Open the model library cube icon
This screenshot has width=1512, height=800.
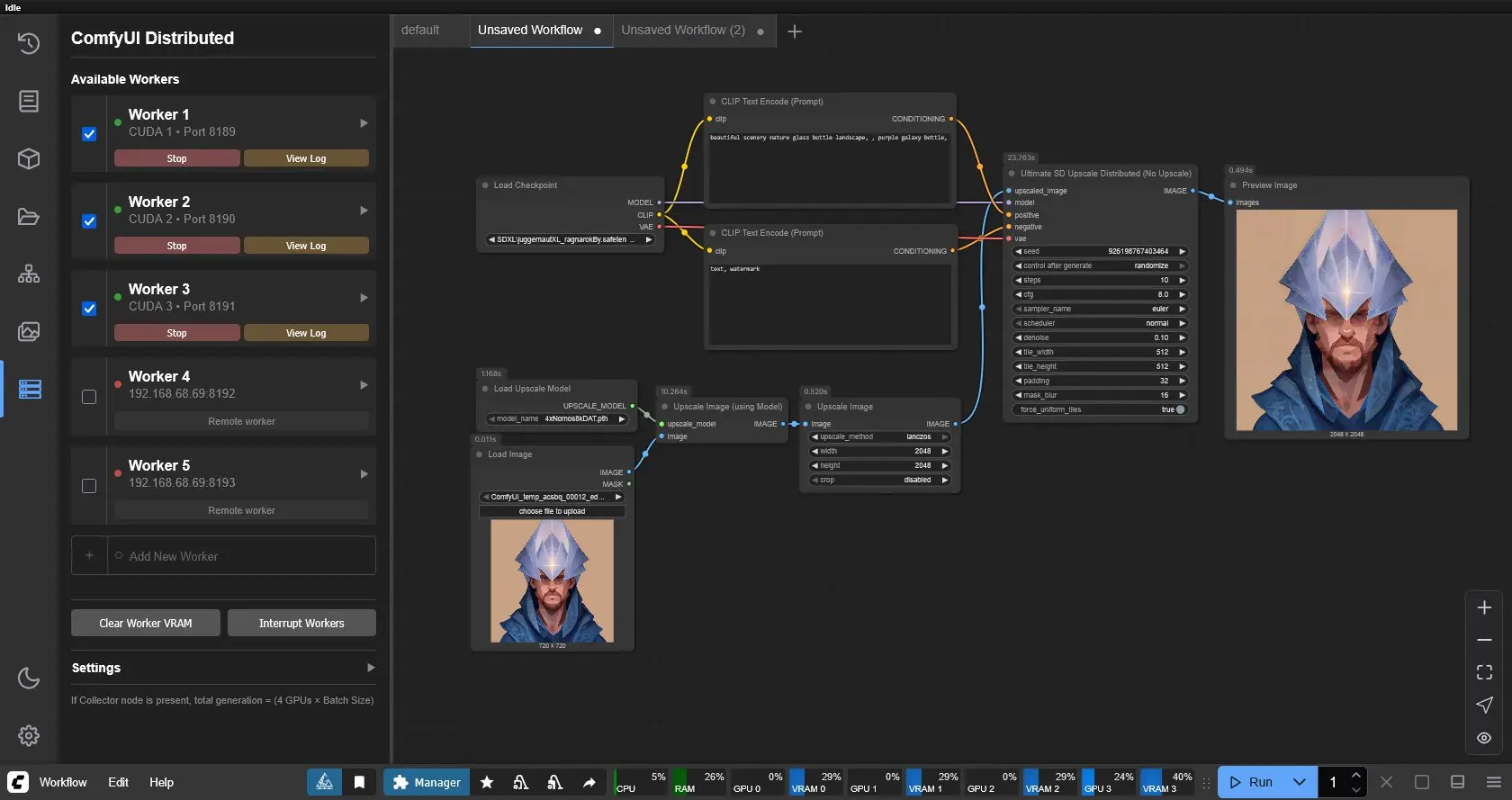(x=29, y=159)
